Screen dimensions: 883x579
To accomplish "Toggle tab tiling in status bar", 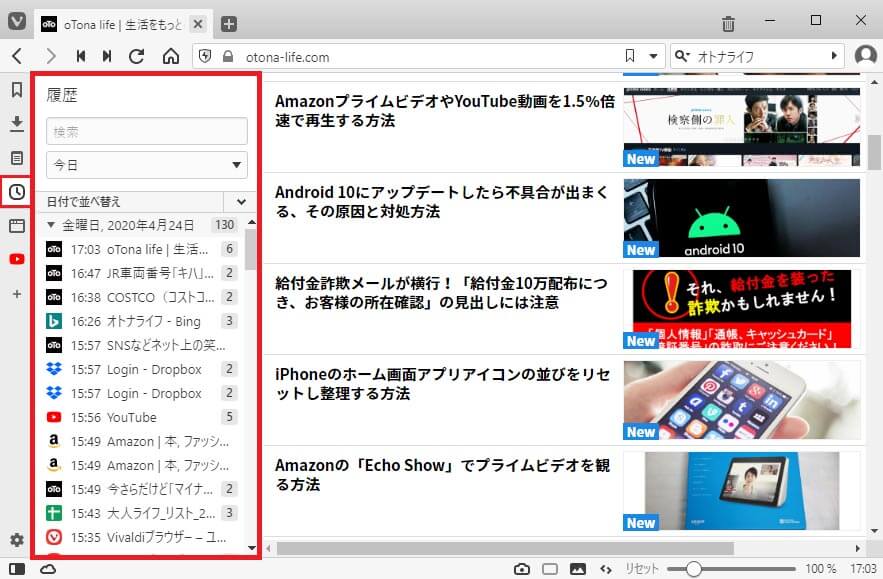I will 550,569.
